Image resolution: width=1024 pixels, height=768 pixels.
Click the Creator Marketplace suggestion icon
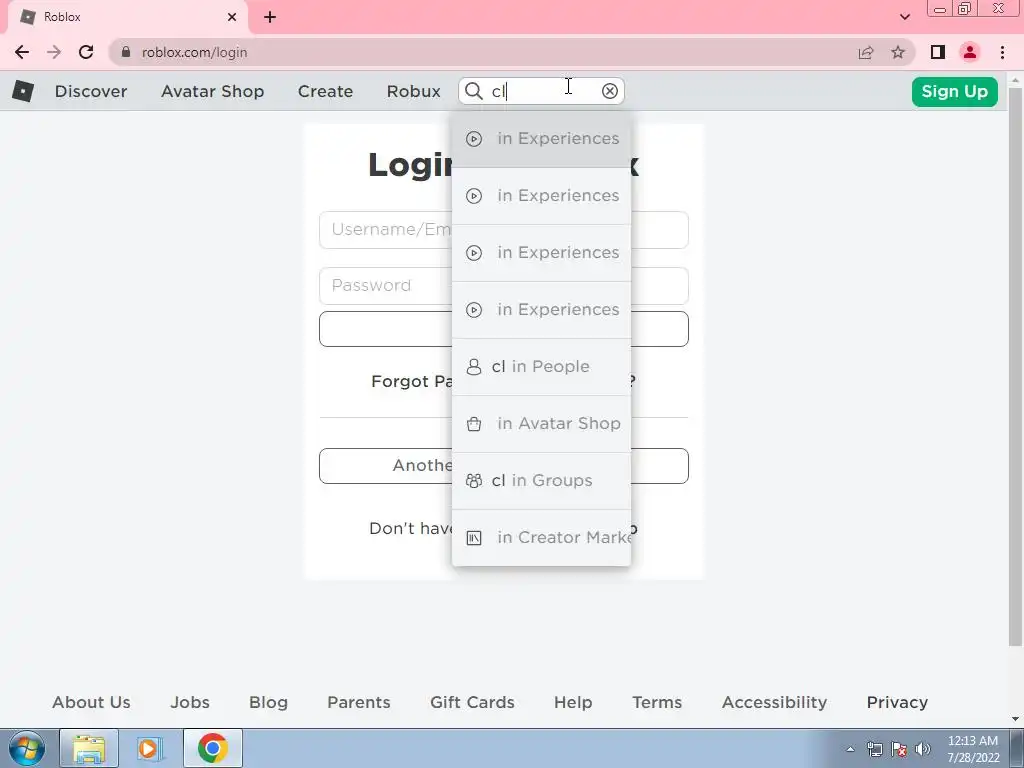tap(473, 537)
